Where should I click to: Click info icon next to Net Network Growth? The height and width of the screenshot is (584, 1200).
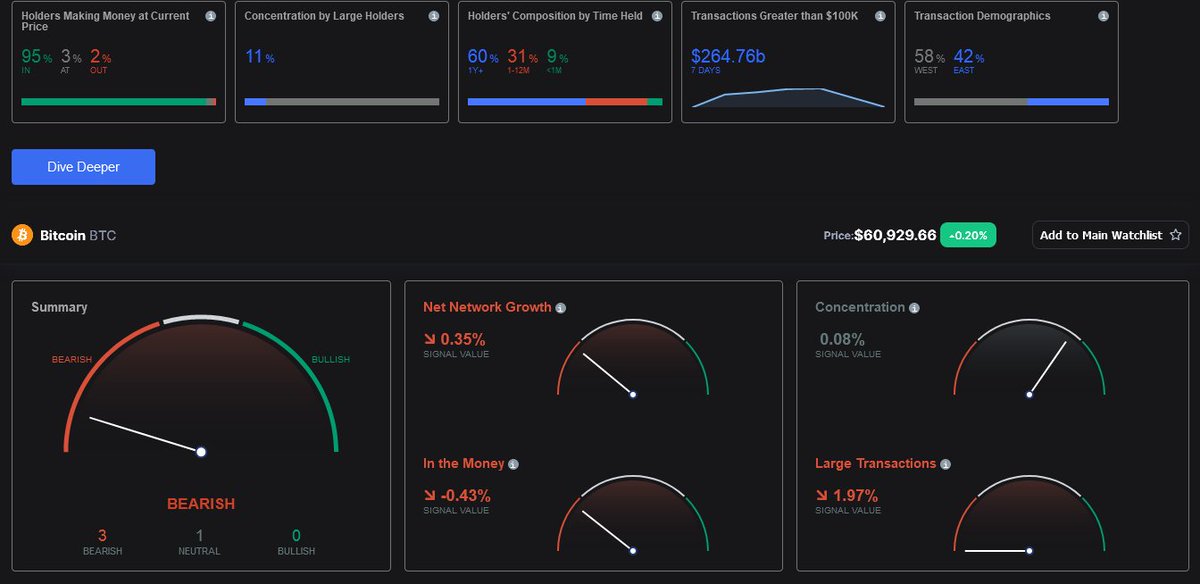click(x=561, y=308)
